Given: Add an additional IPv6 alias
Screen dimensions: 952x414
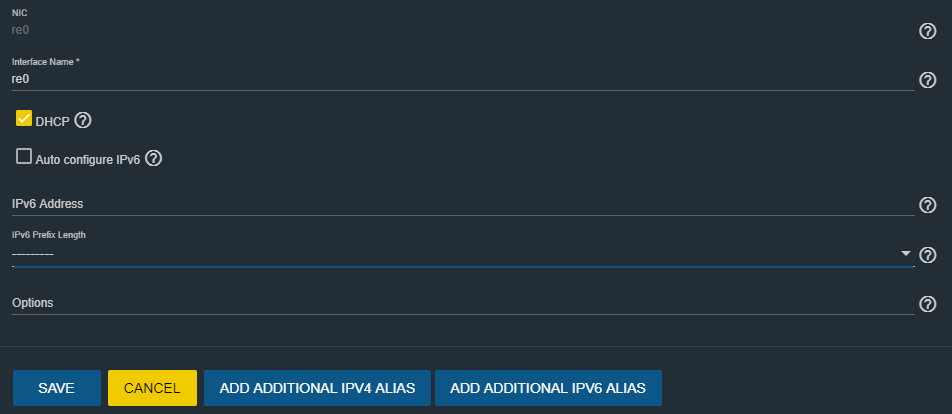Looking at the screenshot, I should [x=548, y=388].
